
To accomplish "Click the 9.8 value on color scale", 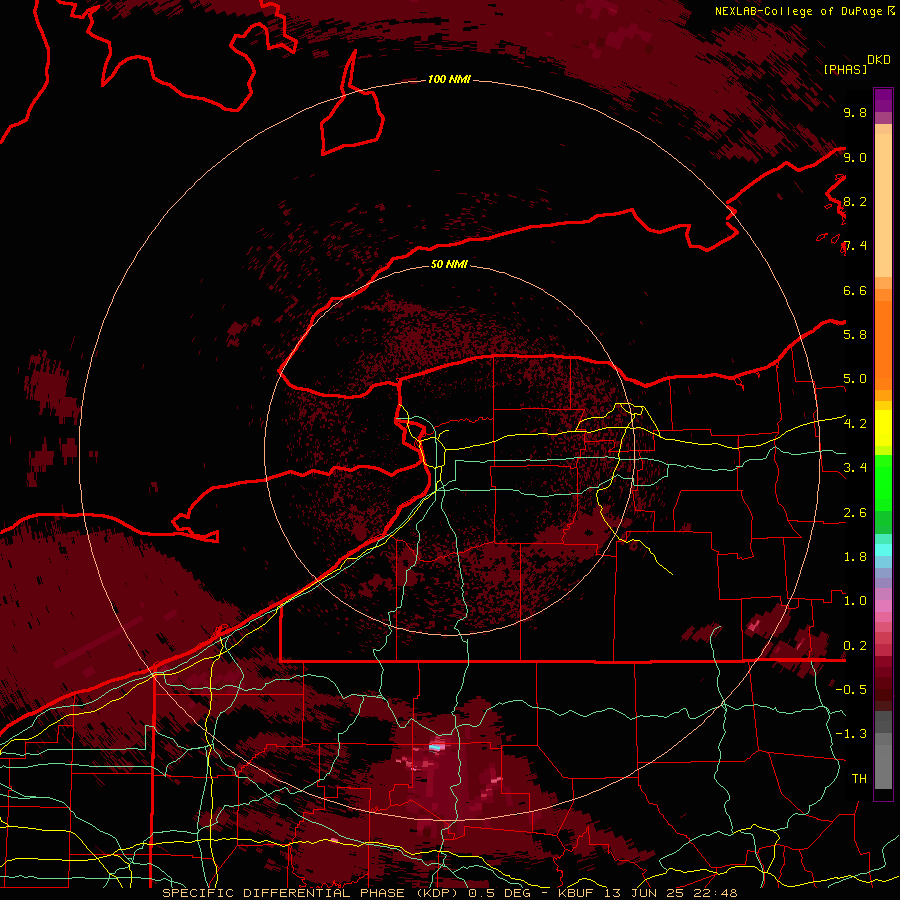I will [x=854, y=113].
